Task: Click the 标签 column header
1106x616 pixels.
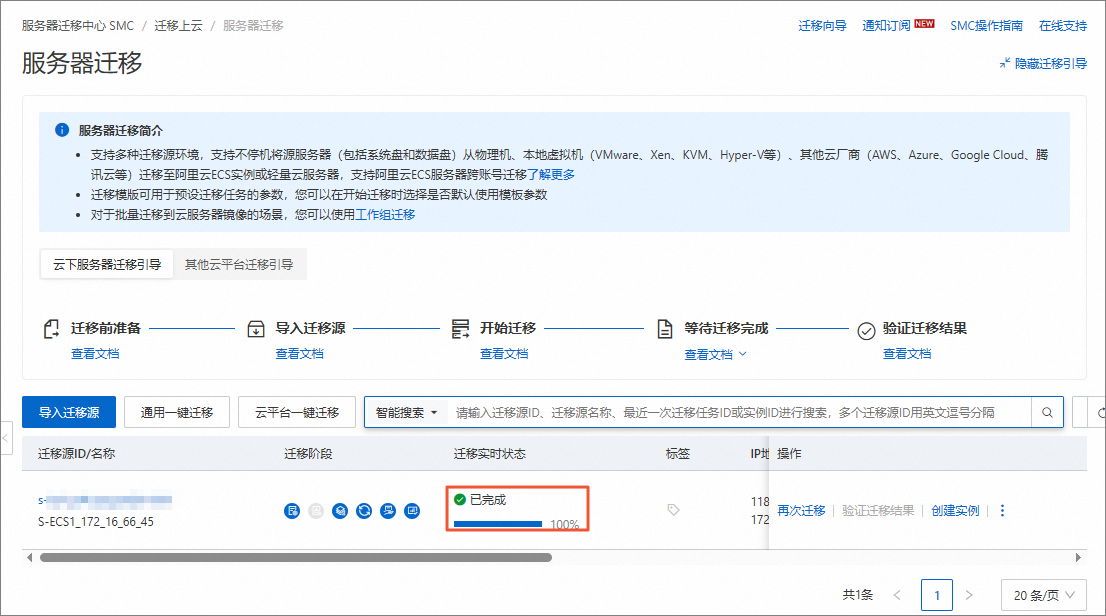Action: pos(678,454)
